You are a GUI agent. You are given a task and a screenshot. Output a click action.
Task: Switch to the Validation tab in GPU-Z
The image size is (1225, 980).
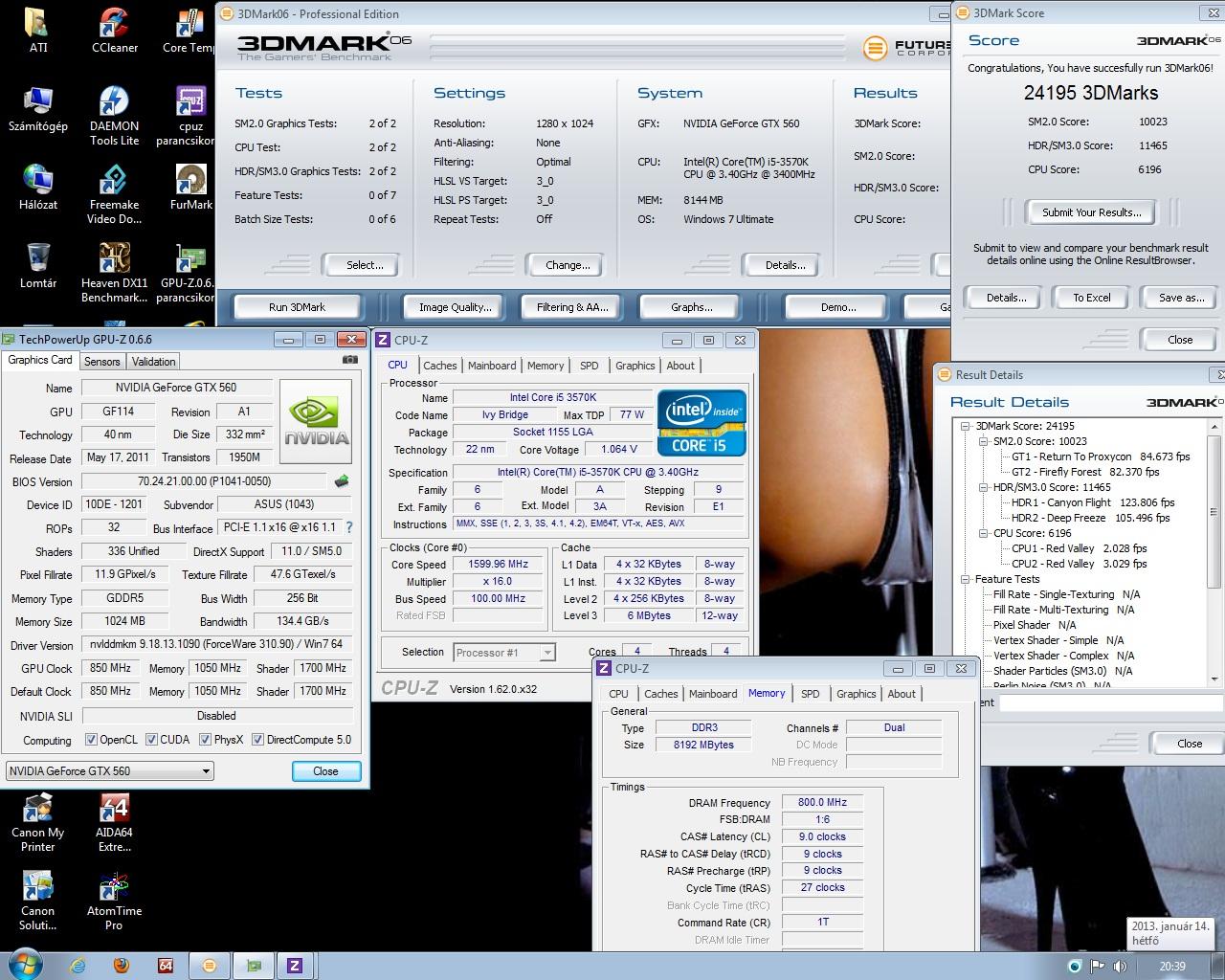click(153, 362)
